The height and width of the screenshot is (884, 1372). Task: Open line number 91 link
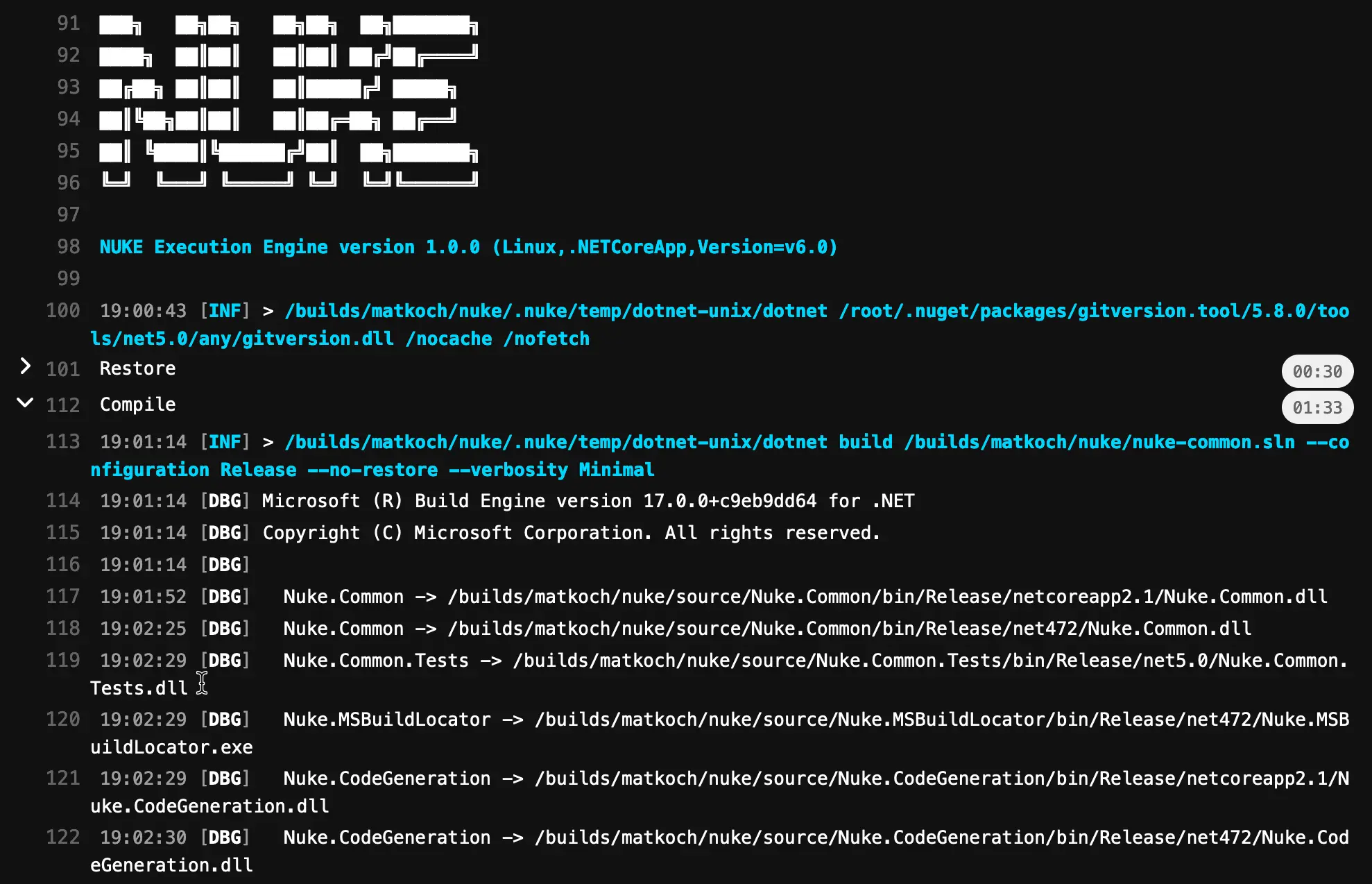tap(68, 24)
